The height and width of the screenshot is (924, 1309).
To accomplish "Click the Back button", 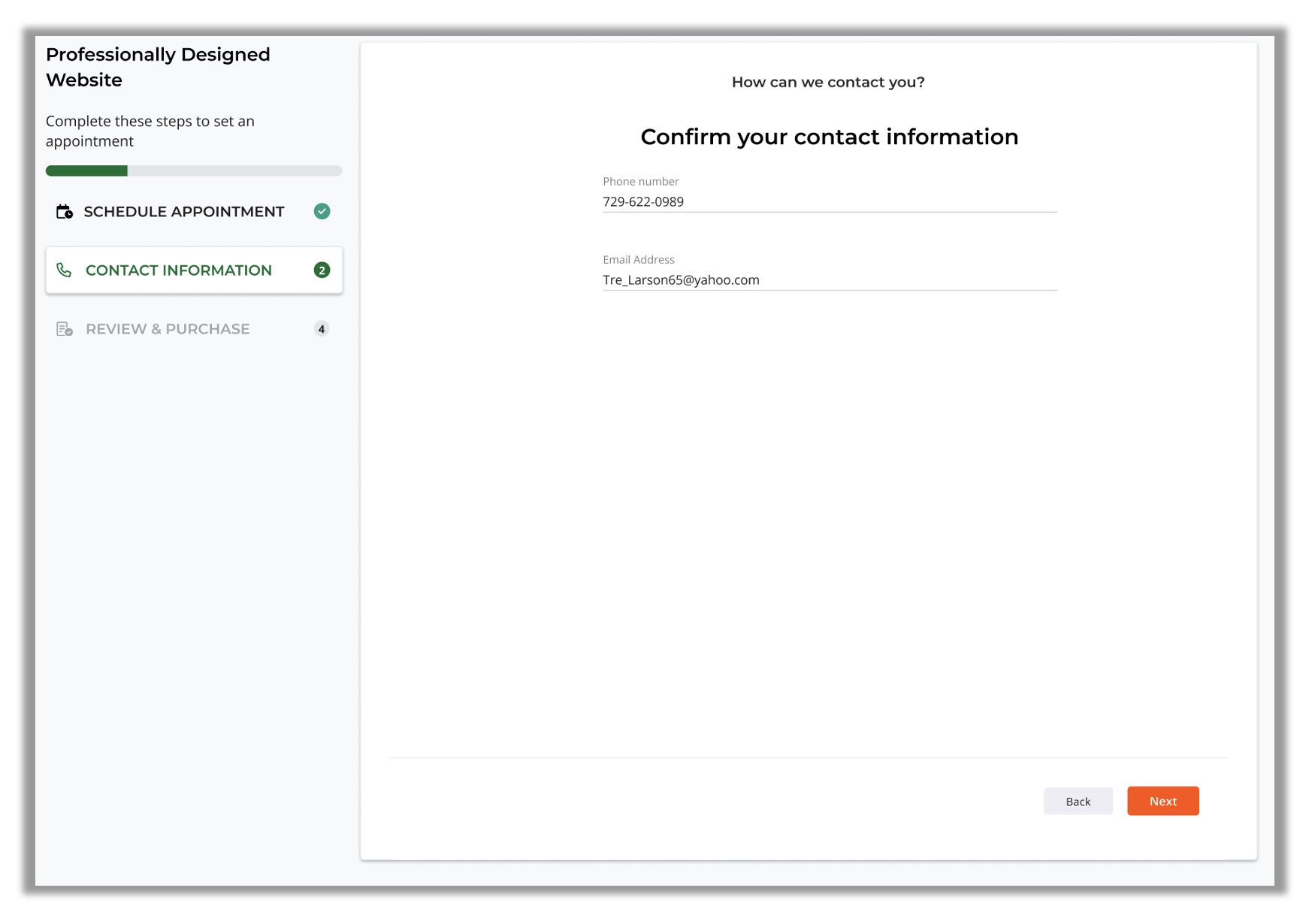I will tap(1078, 802).
